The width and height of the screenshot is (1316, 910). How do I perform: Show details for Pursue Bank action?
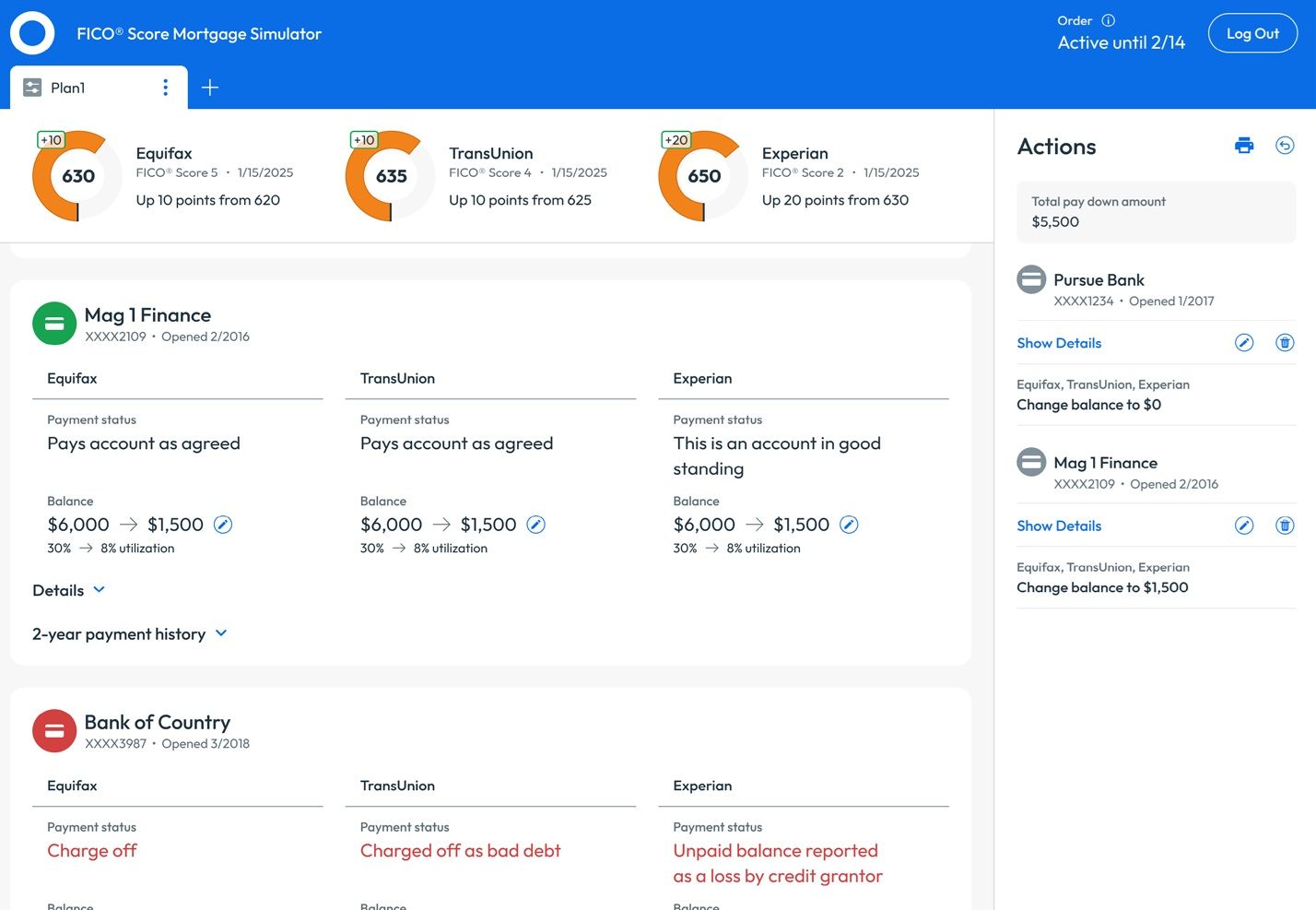1059,343
